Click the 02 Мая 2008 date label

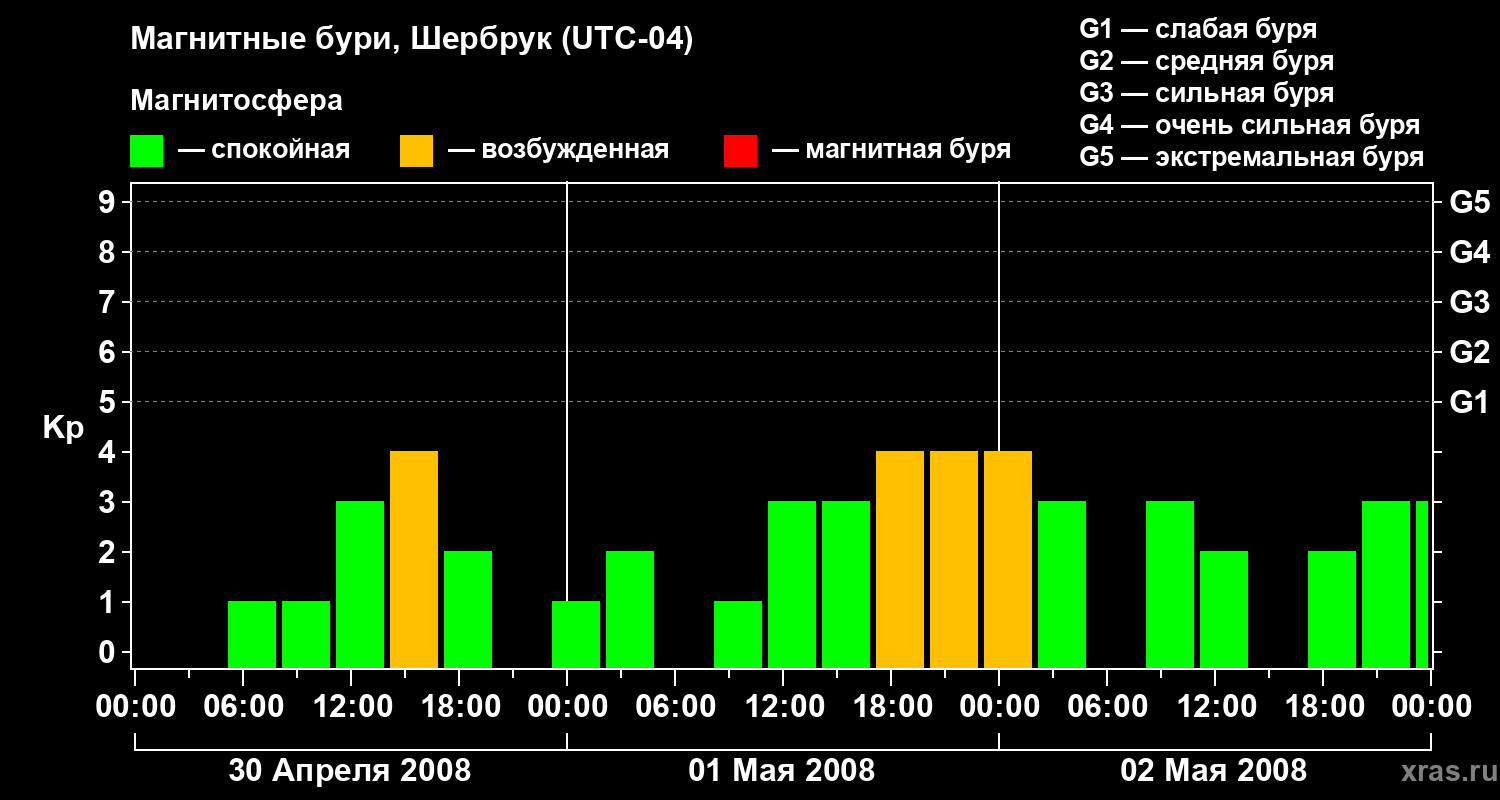click(x=1213, y=771)
